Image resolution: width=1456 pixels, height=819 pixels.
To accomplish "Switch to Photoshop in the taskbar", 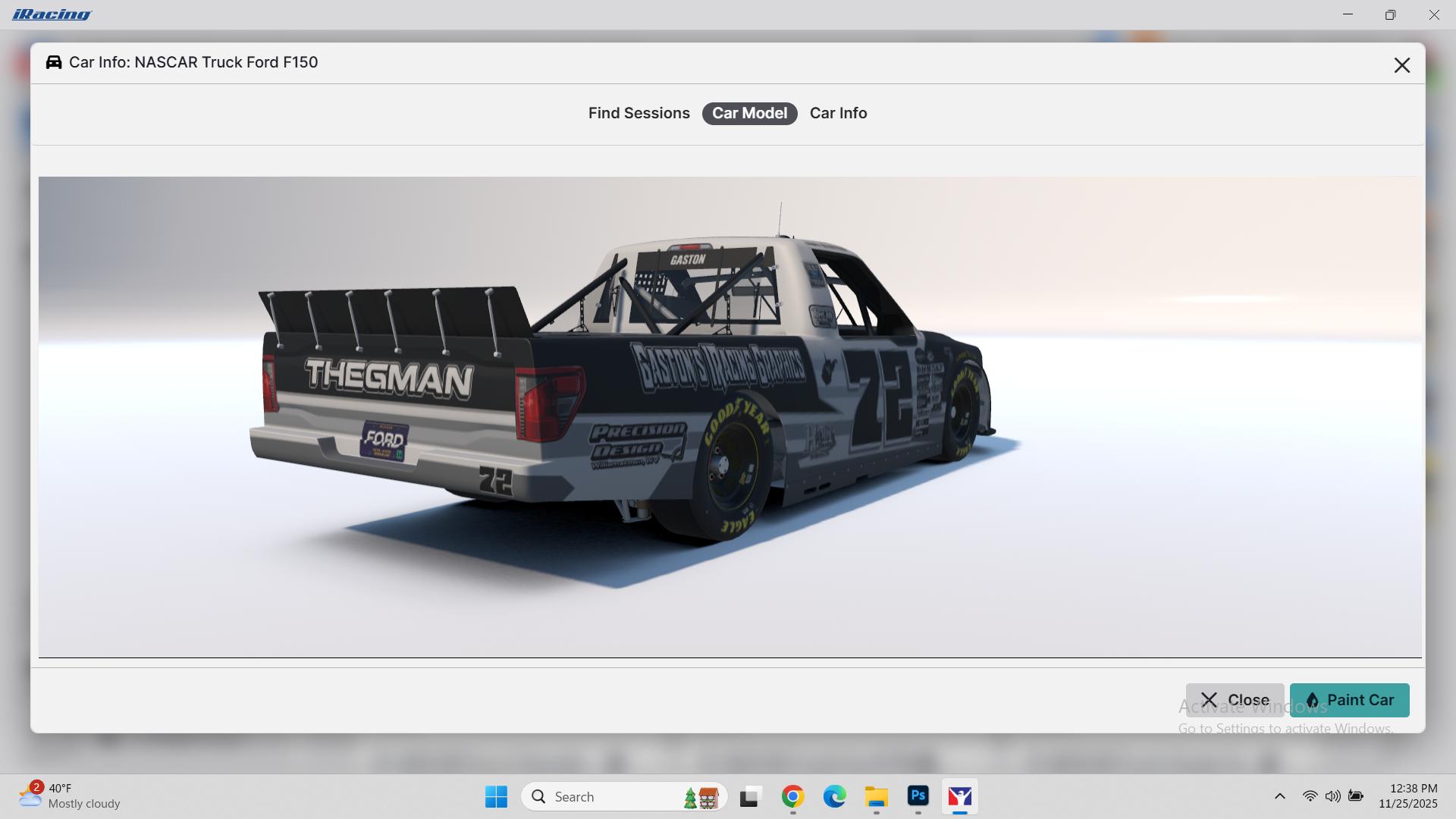I will point(918,796).
